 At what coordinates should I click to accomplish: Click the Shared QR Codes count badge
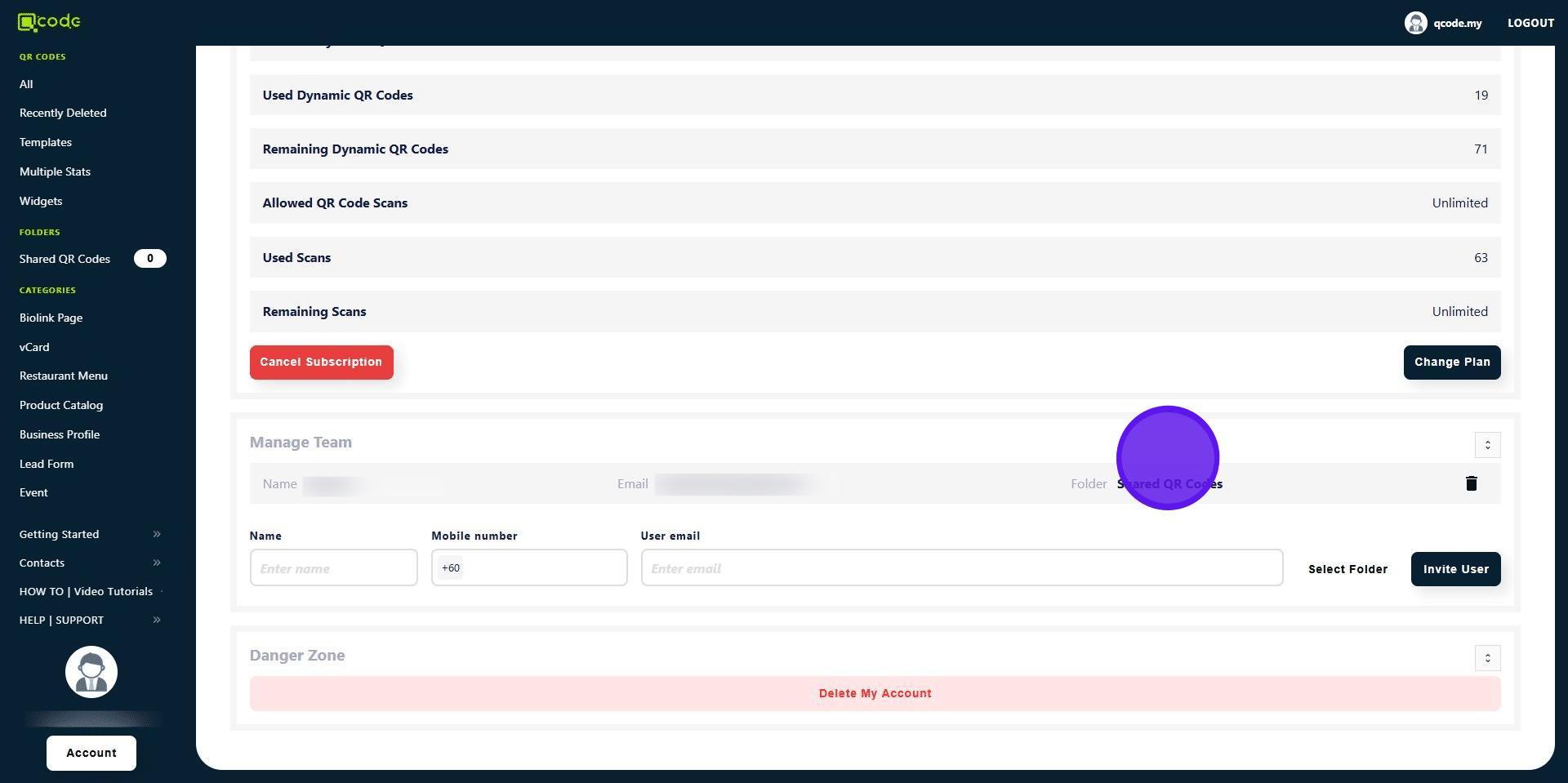[x=149, y=259]
